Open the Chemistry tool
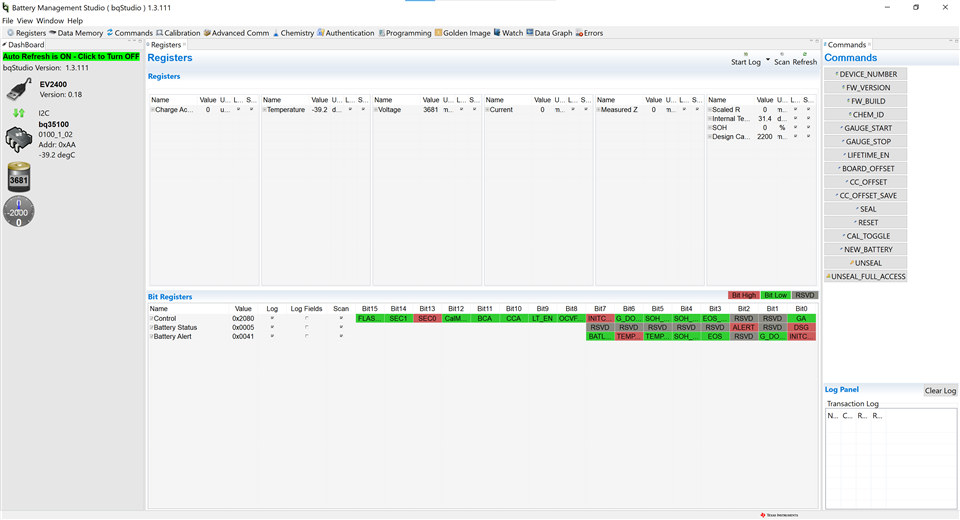Screen dimensions: 960x520 (293, 33)
